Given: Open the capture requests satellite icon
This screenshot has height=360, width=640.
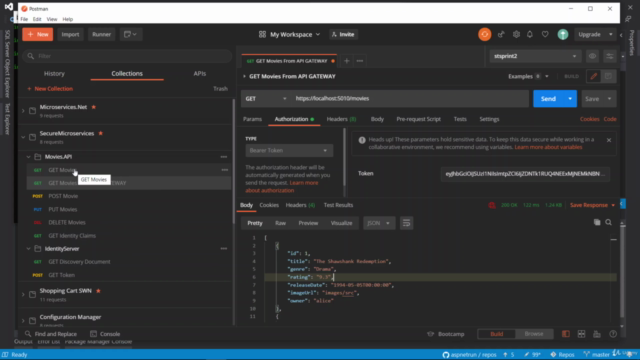Looking at the screenshot, I should (501, 35).
